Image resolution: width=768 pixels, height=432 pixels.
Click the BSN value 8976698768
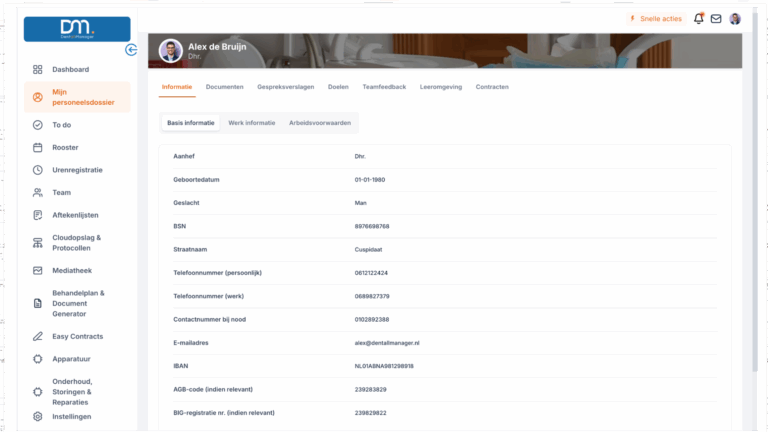click(x=372, y=226)
